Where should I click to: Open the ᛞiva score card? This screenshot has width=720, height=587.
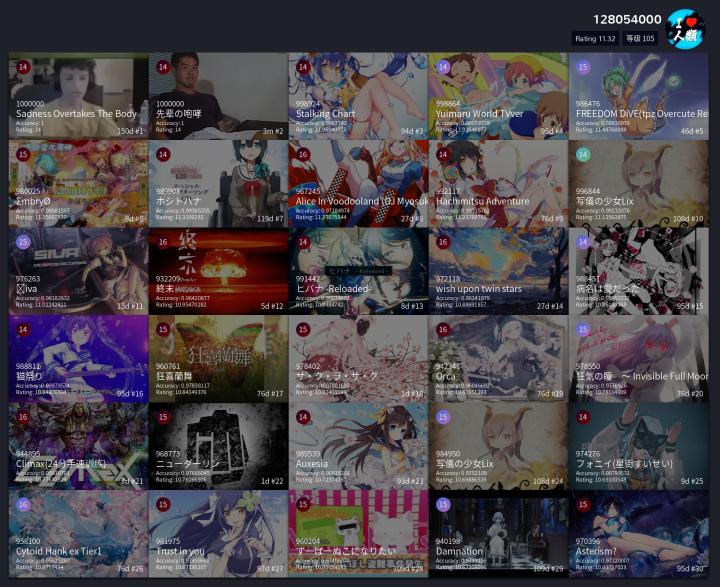[79, 271]
